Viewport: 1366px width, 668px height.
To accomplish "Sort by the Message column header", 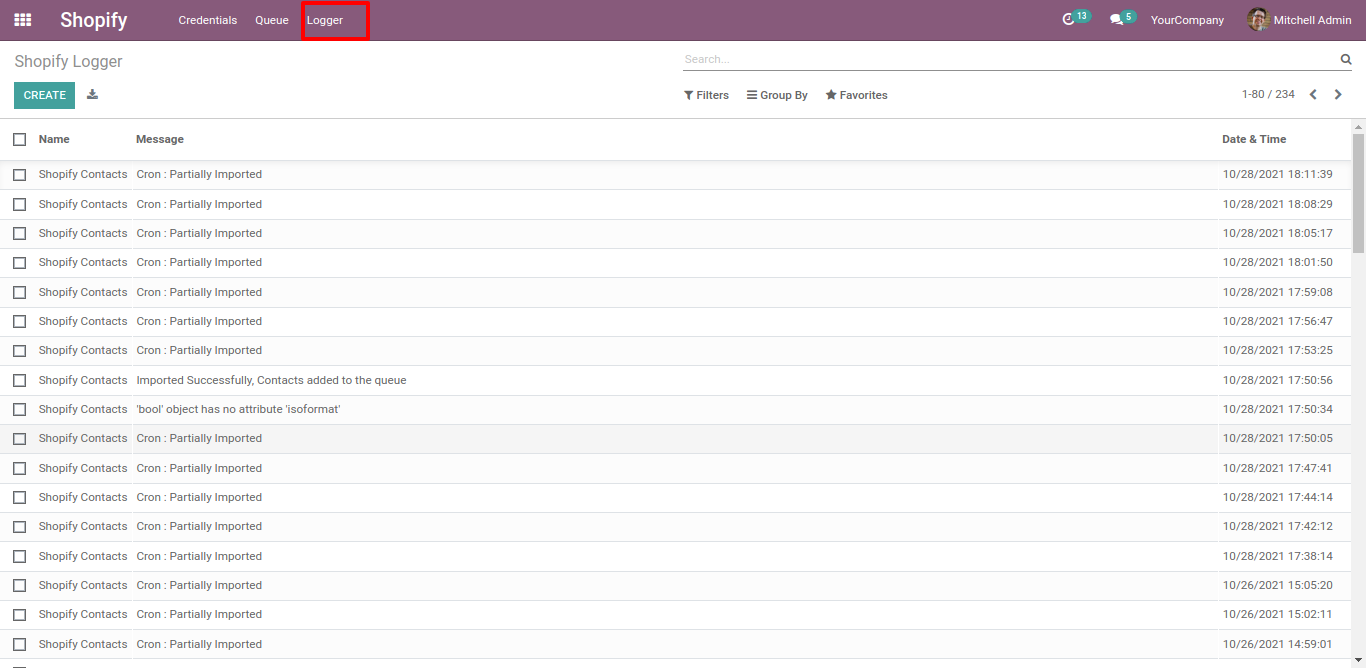I will 160,139.
